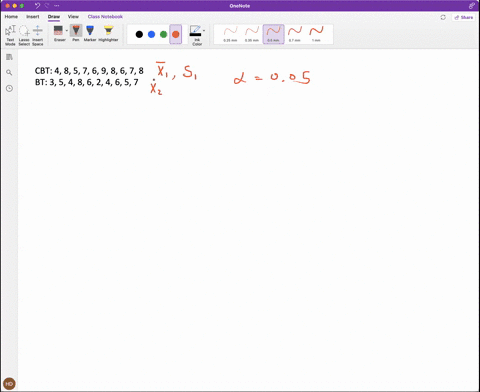Select the Text Mode tool
480x392 pixels.
tap(10, 35)
